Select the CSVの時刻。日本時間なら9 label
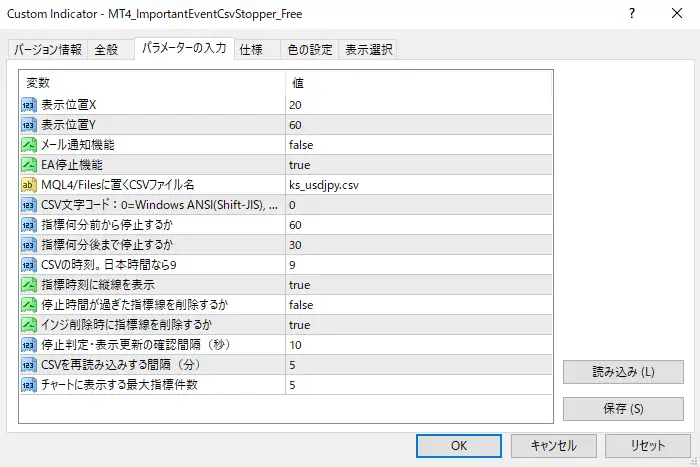 point(108,265)
